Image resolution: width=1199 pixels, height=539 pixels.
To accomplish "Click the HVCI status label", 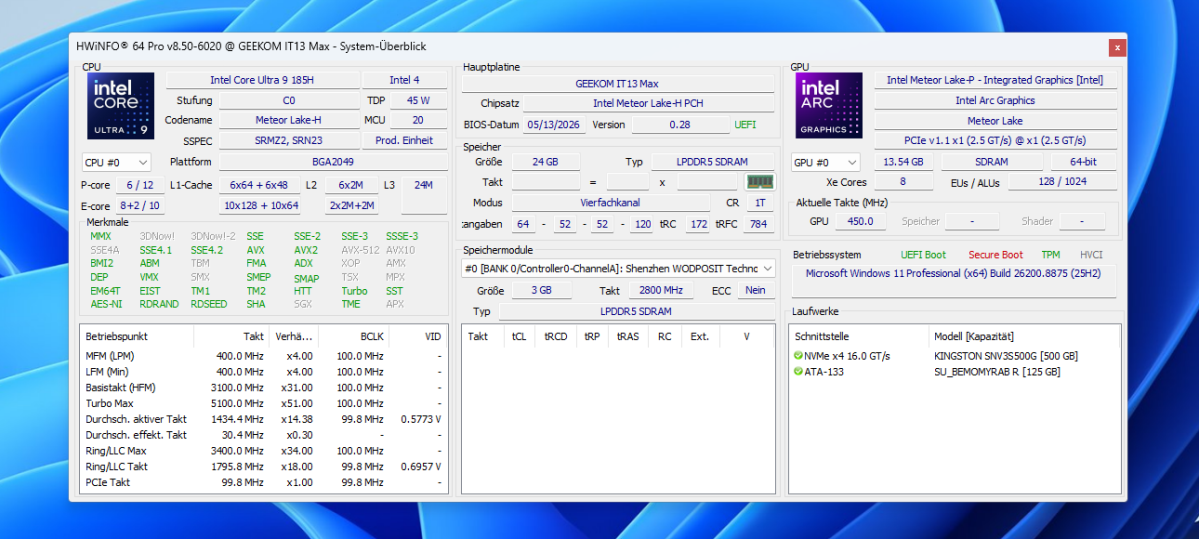I will click(1091, 255).
